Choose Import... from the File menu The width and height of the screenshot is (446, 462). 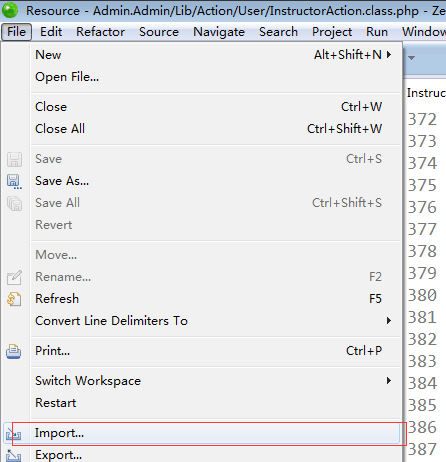[x=202, y=433]
